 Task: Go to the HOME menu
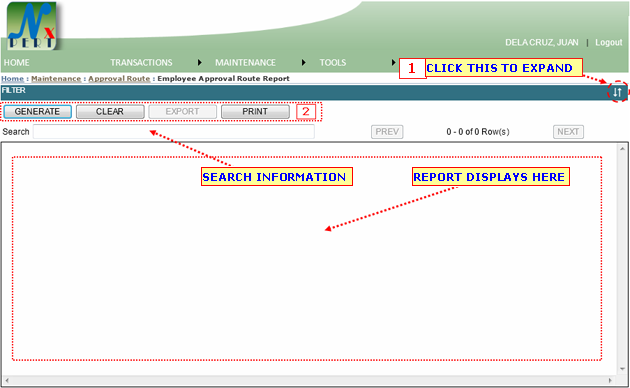coord(16,63)
